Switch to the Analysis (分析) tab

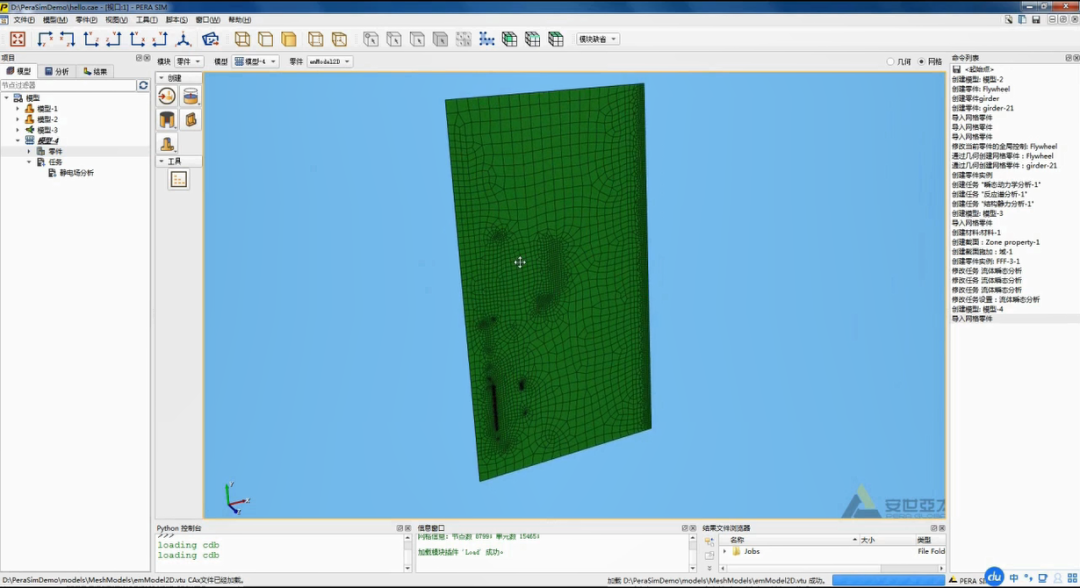click(57, 72)
